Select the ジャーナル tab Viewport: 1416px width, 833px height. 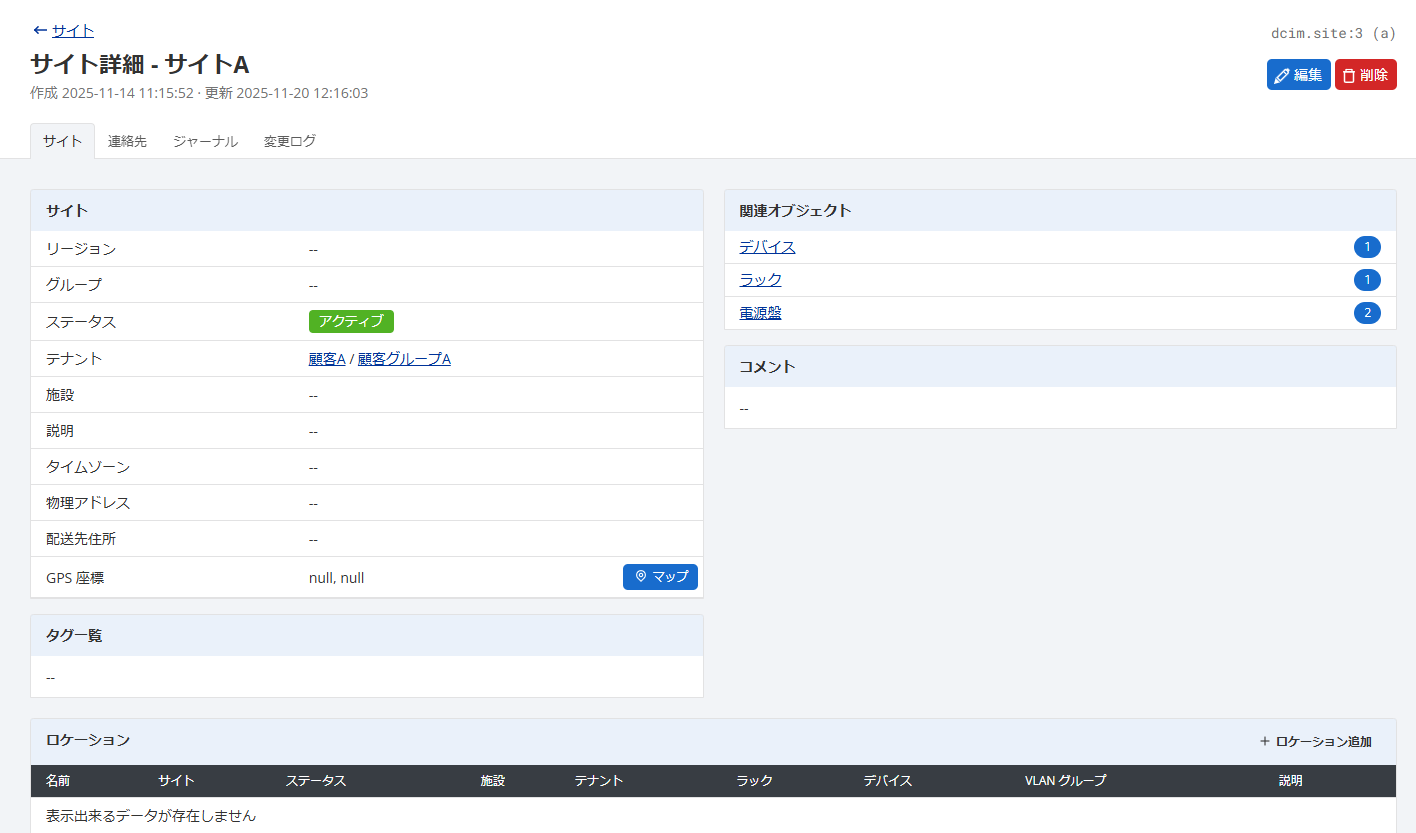204,141
